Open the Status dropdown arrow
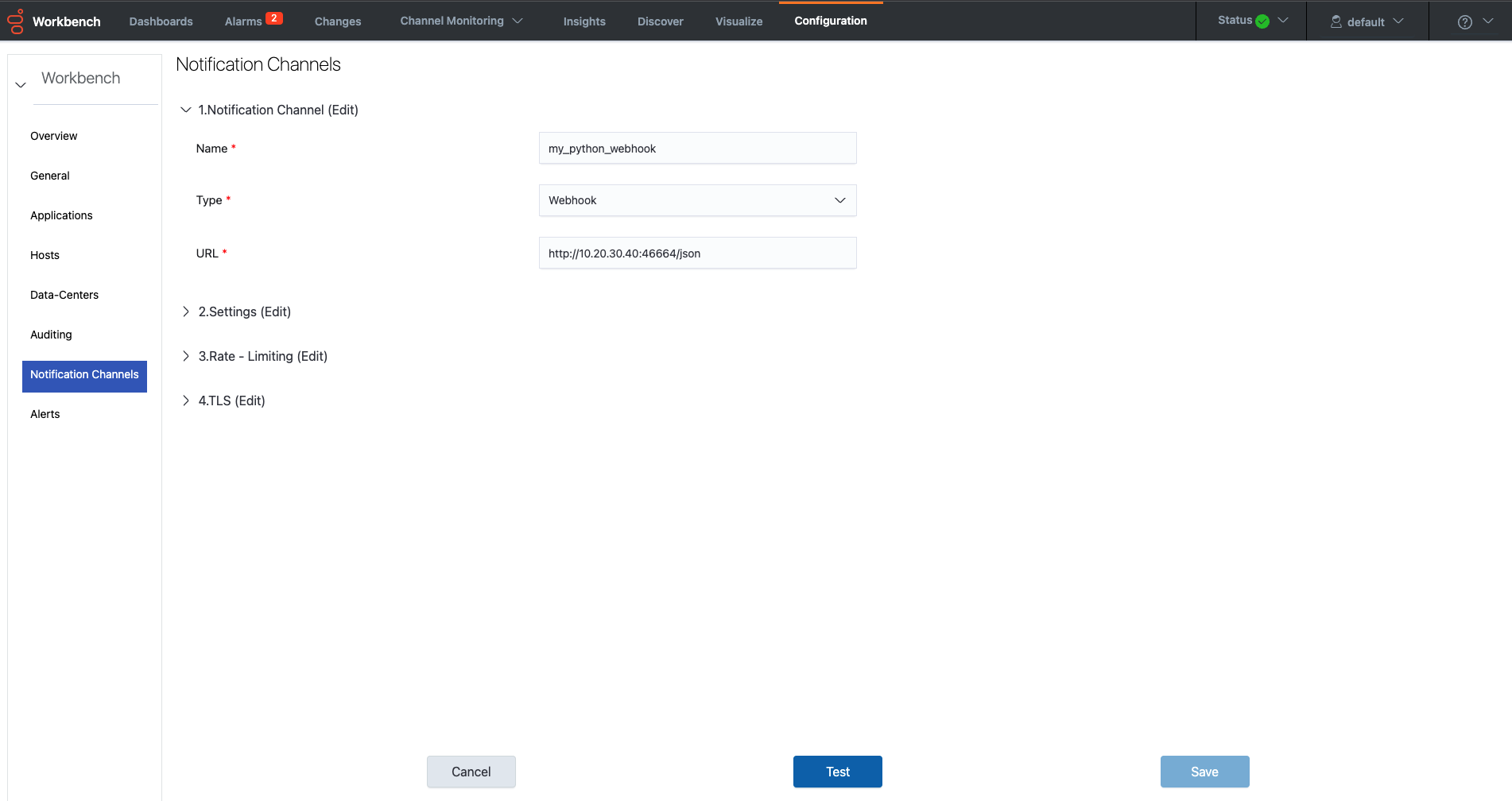 [x=1283, y=21]
